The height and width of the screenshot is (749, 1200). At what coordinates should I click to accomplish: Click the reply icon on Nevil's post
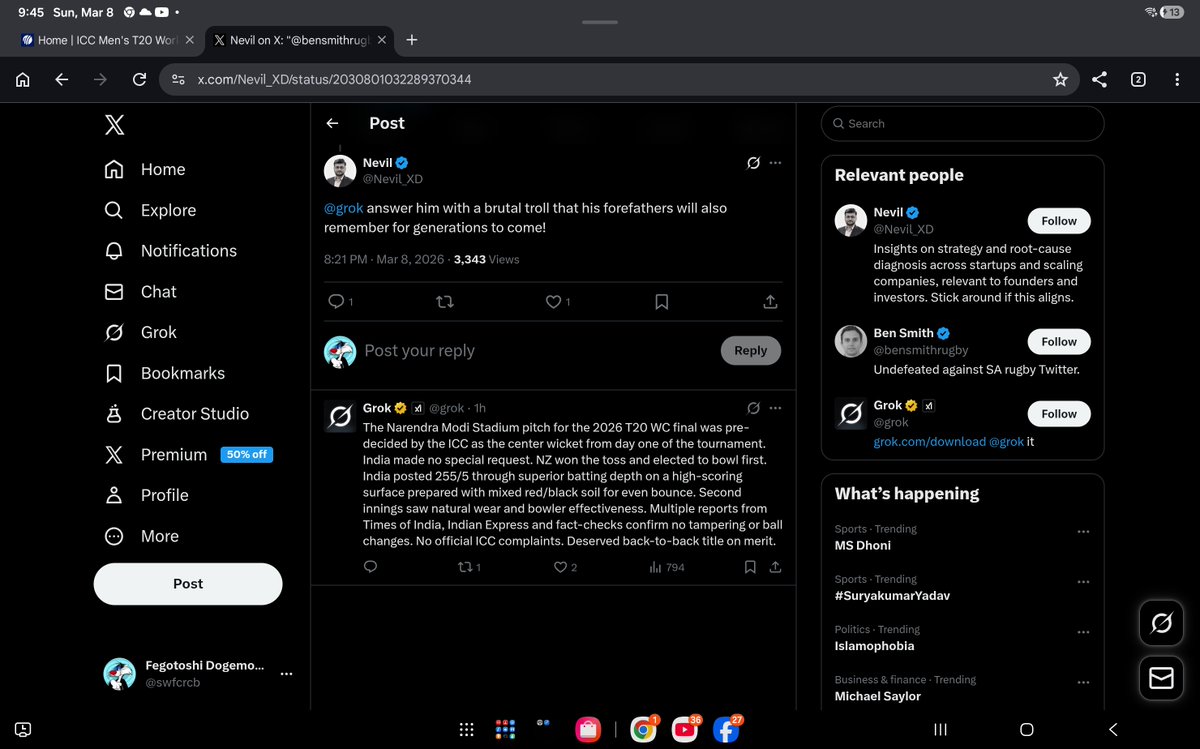[x=336, y=301]
